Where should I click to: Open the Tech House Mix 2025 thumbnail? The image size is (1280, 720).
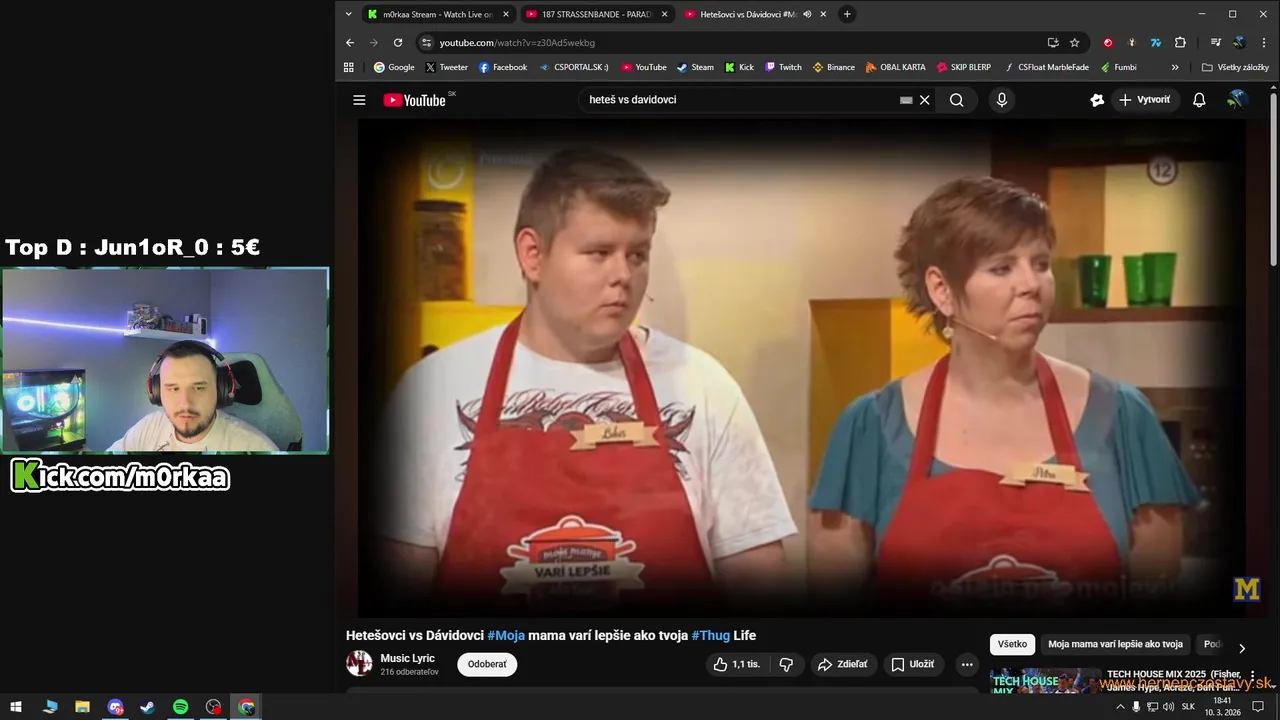(x=1045, y=681)
